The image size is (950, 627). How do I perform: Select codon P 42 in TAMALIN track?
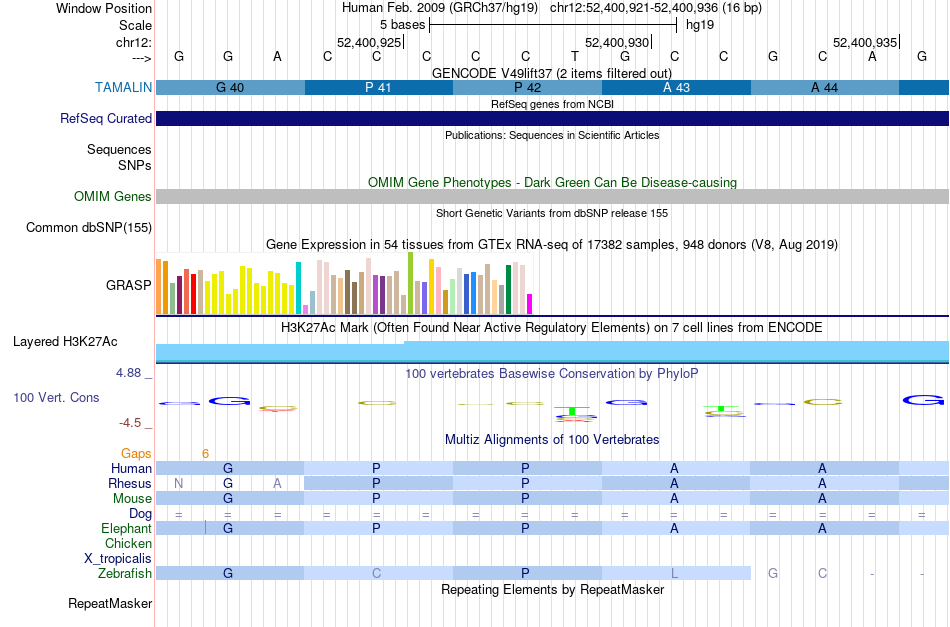tap(527, 87)
